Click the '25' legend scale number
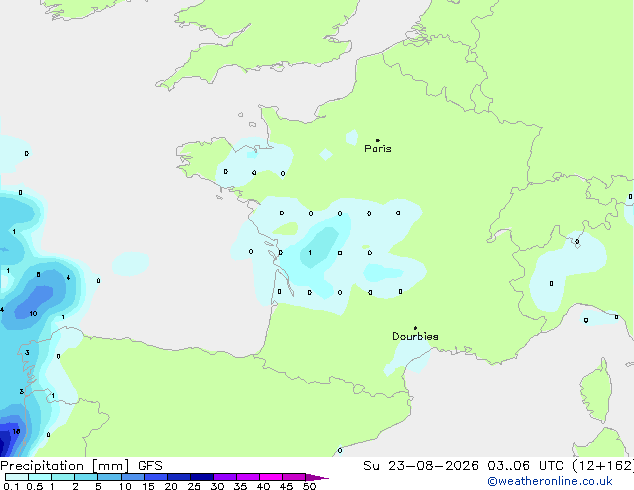Screen dimensions: 634x490 coord(194,486)
